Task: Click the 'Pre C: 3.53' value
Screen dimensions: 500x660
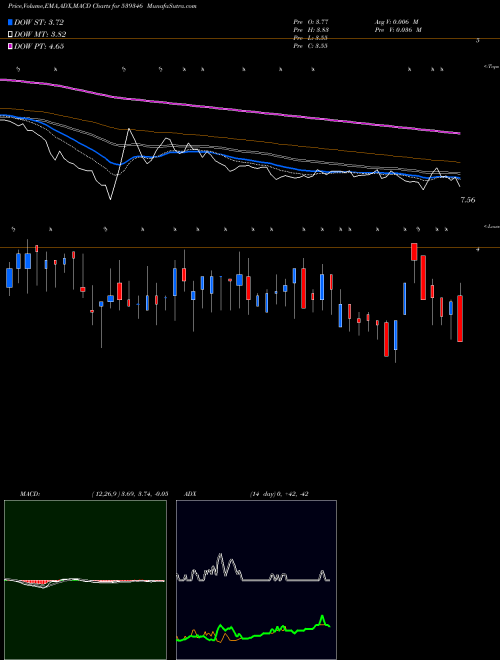Action: [311, 46]
